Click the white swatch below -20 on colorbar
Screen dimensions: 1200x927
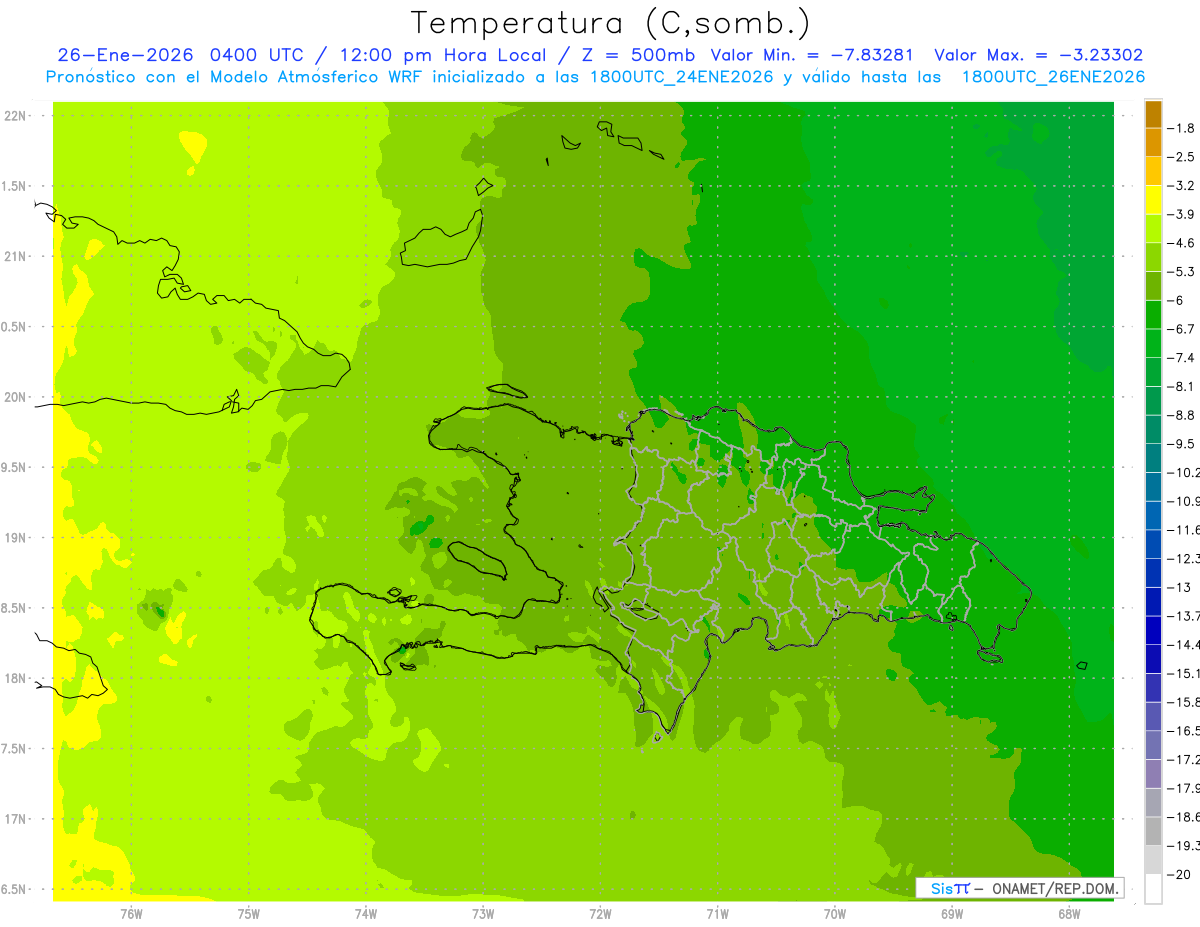point(1153,889)
